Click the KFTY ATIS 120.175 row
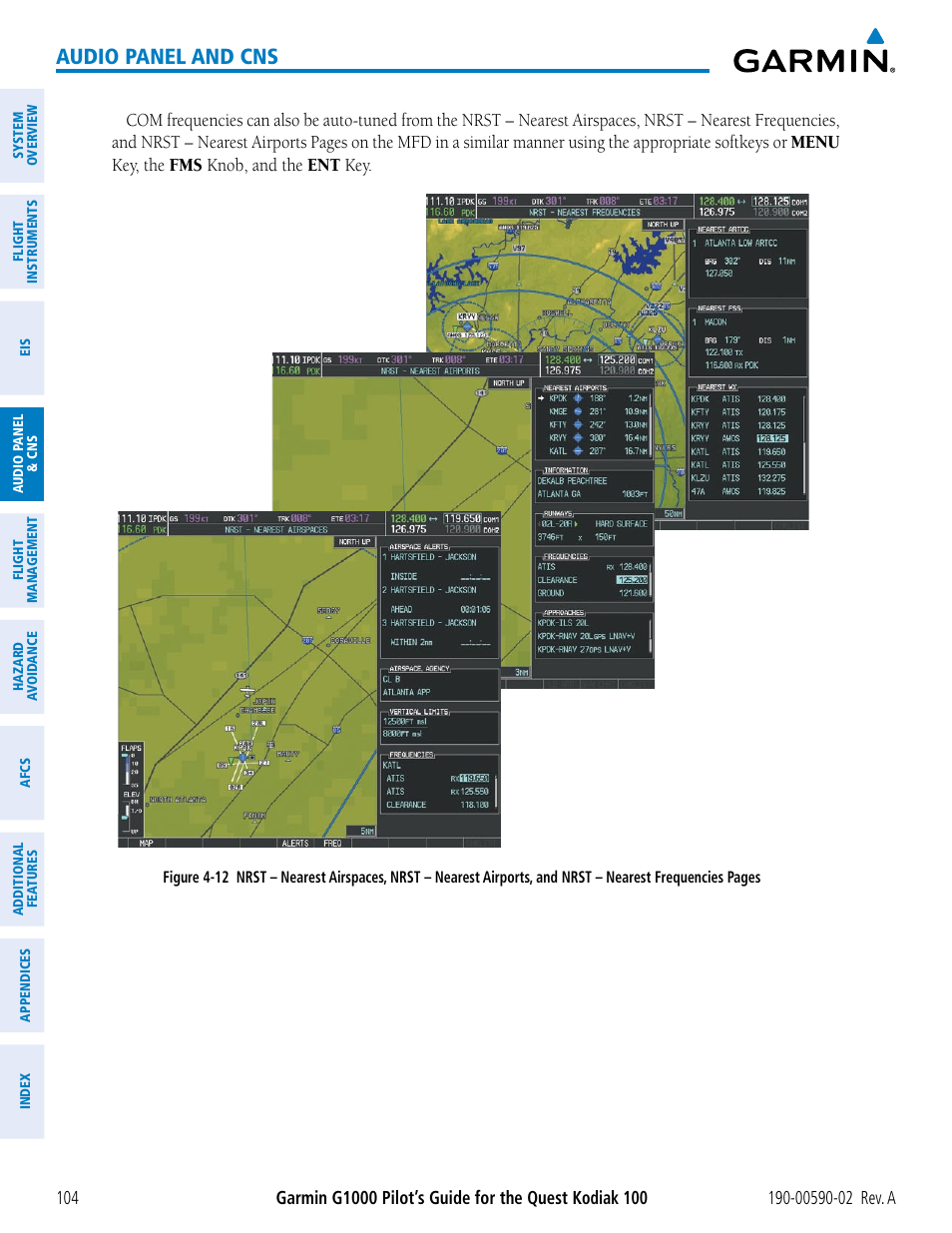 [738, 411]
